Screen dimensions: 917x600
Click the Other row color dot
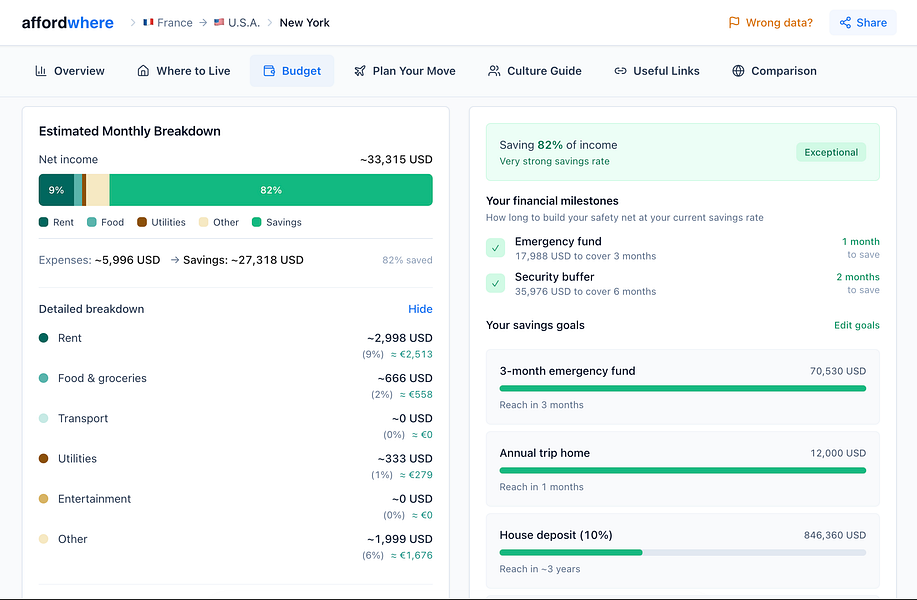tap(43, 539)
